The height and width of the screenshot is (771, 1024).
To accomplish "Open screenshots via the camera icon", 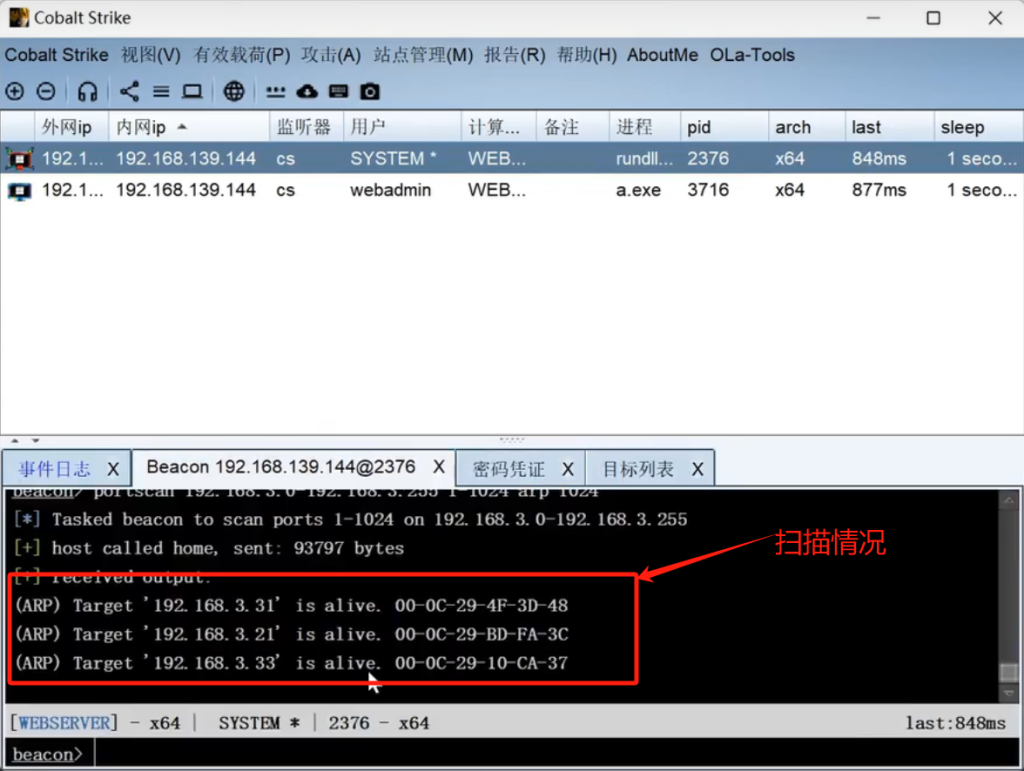I will (370, 91).
